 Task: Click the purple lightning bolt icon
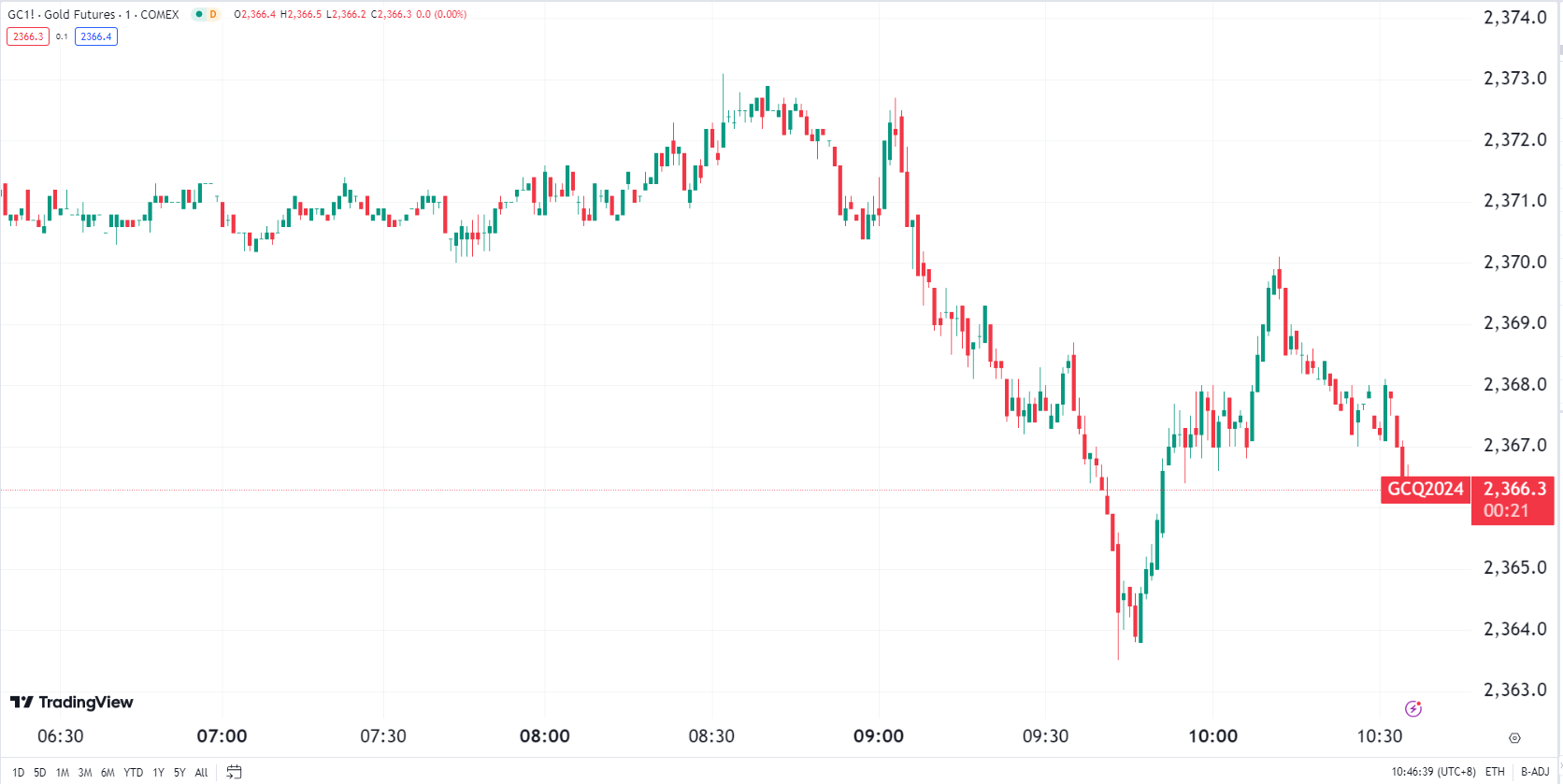pyautogui.click(x=1412, y=708)
